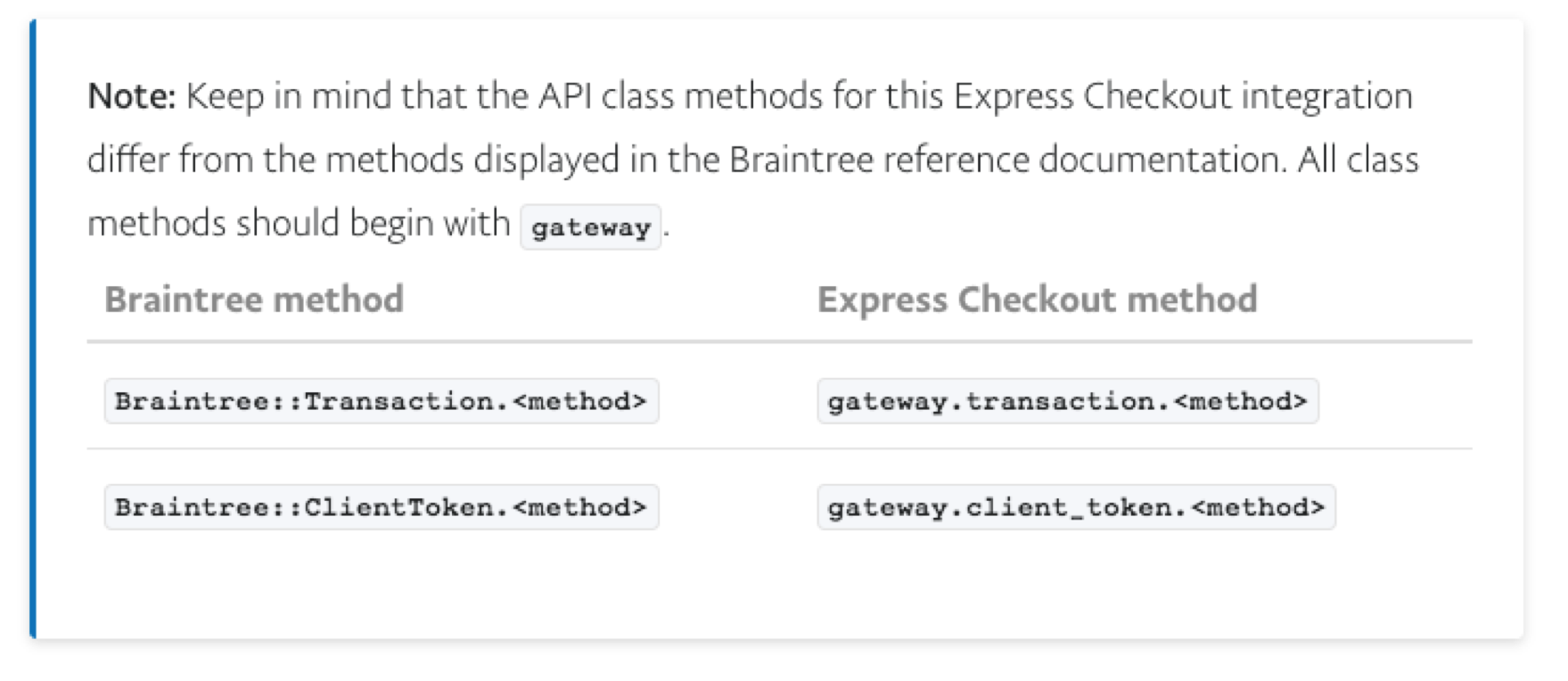Screen dimensions: 1568x681
Task: Click the Braintree::Transaction.<method> code cell
Action: pyautogui.click(x=381, y=401)
